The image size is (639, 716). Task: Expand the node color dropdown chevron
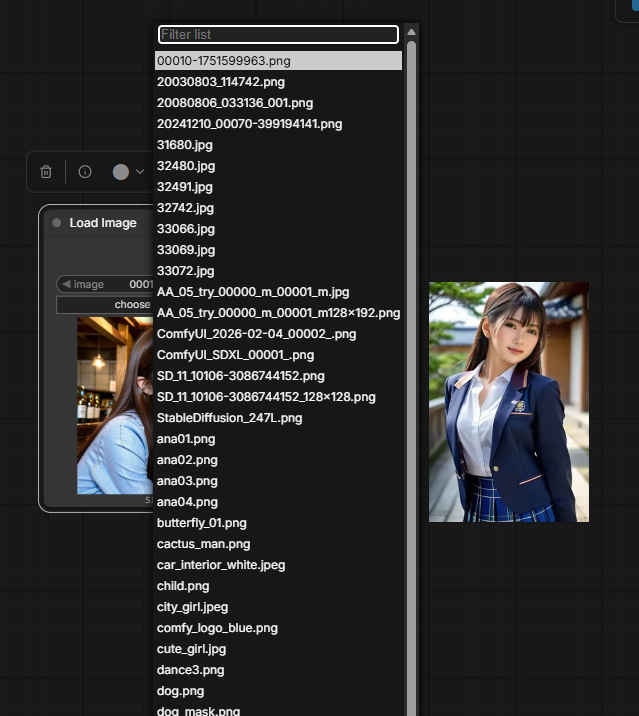[x=140, y=172]
